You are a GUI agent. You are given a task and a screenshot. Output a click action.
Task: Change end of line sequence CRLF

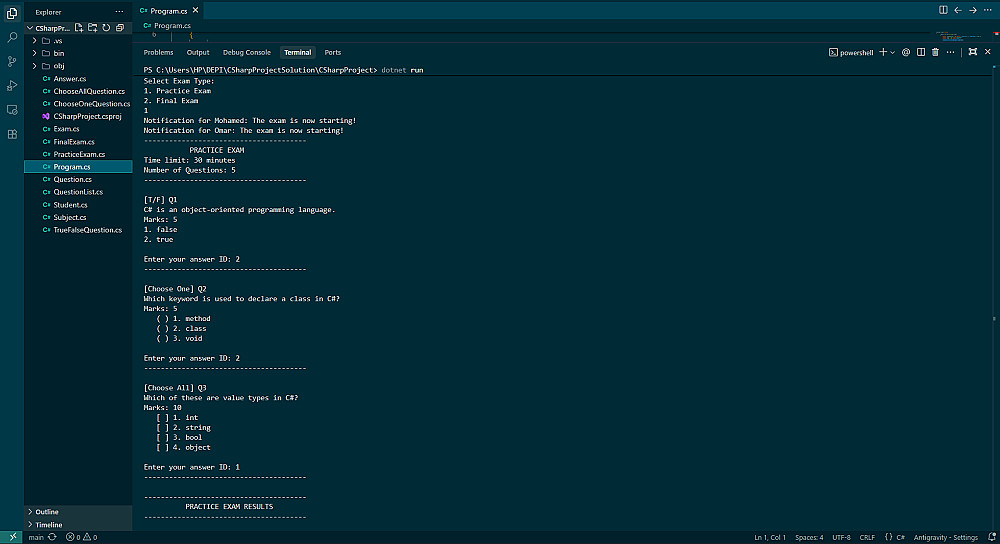click(867, 538)
